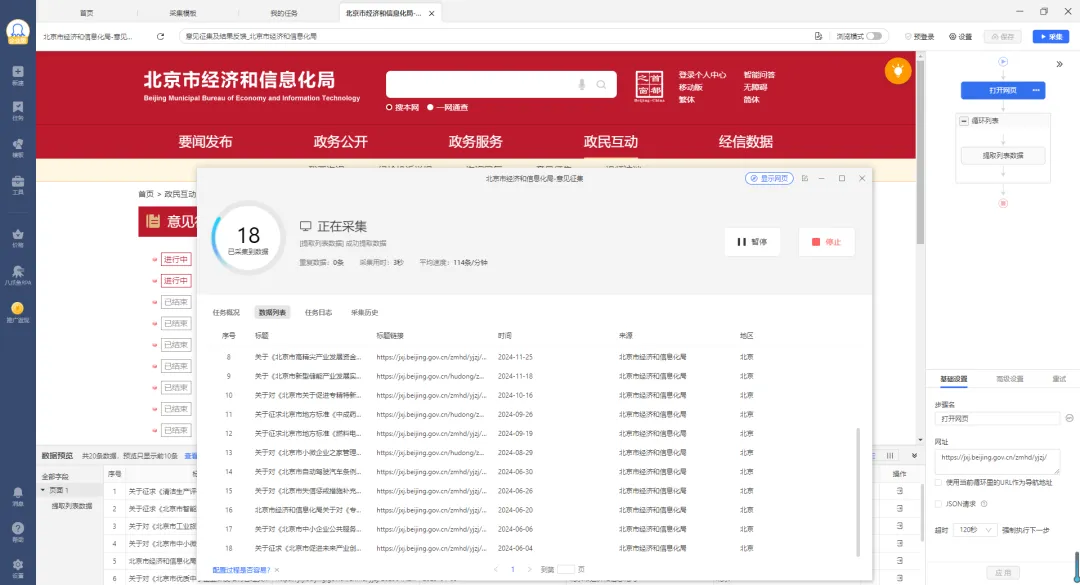
Task: Click the magnifier search icon on the website
Action: pyautogui.click(x=601, y=85)
